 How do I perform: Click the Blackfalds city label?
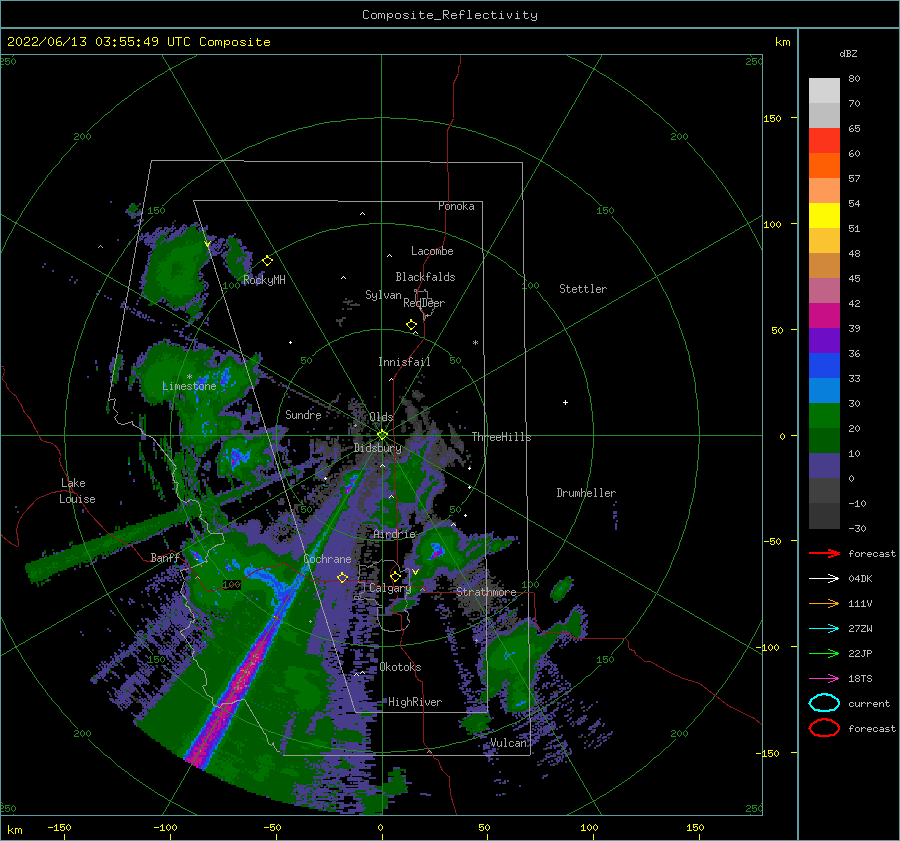coord(425,277)
